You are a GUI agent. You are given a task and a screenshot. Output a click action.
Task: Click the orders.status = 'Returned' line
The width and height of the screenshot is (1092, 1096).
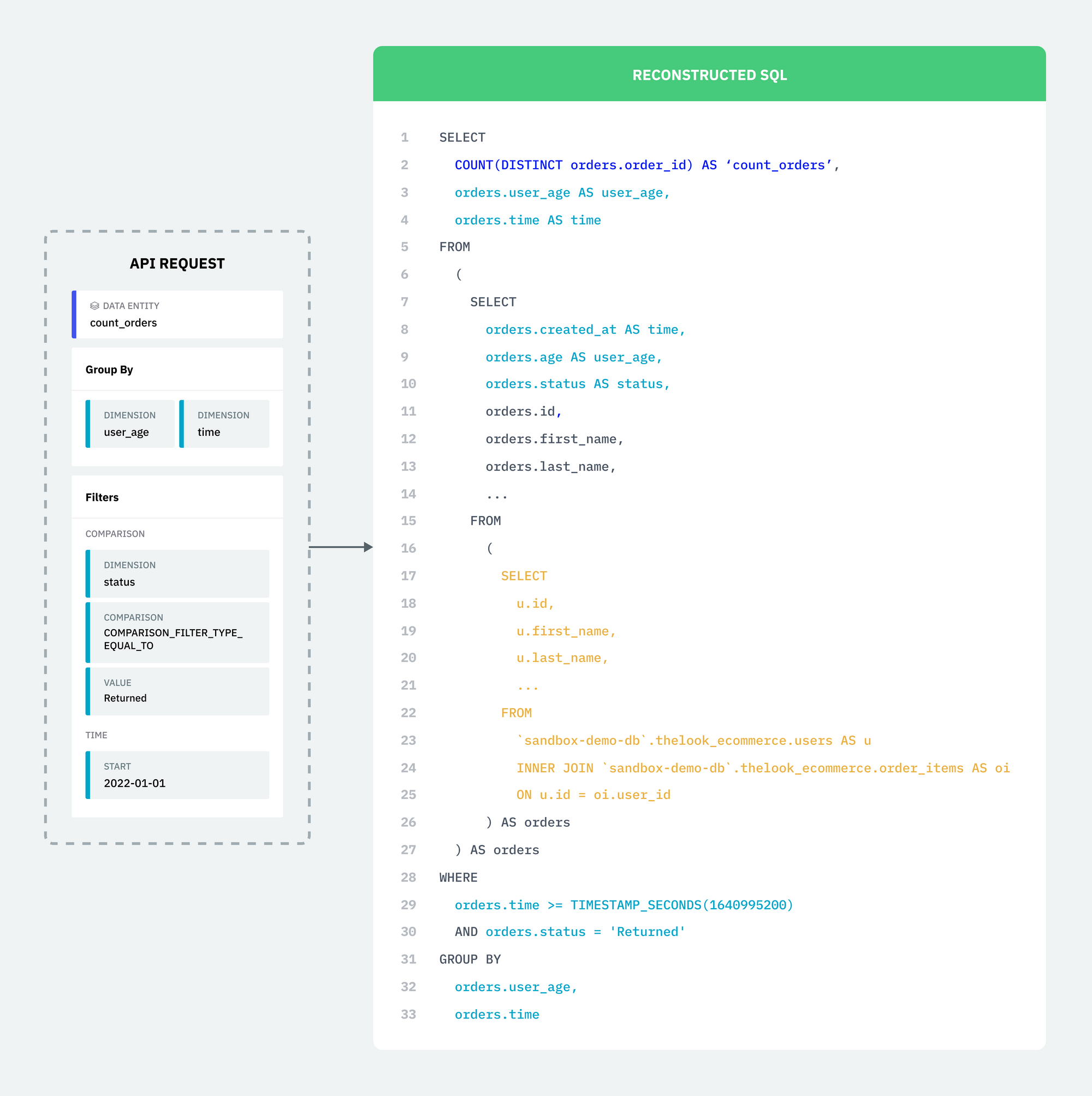585,932
